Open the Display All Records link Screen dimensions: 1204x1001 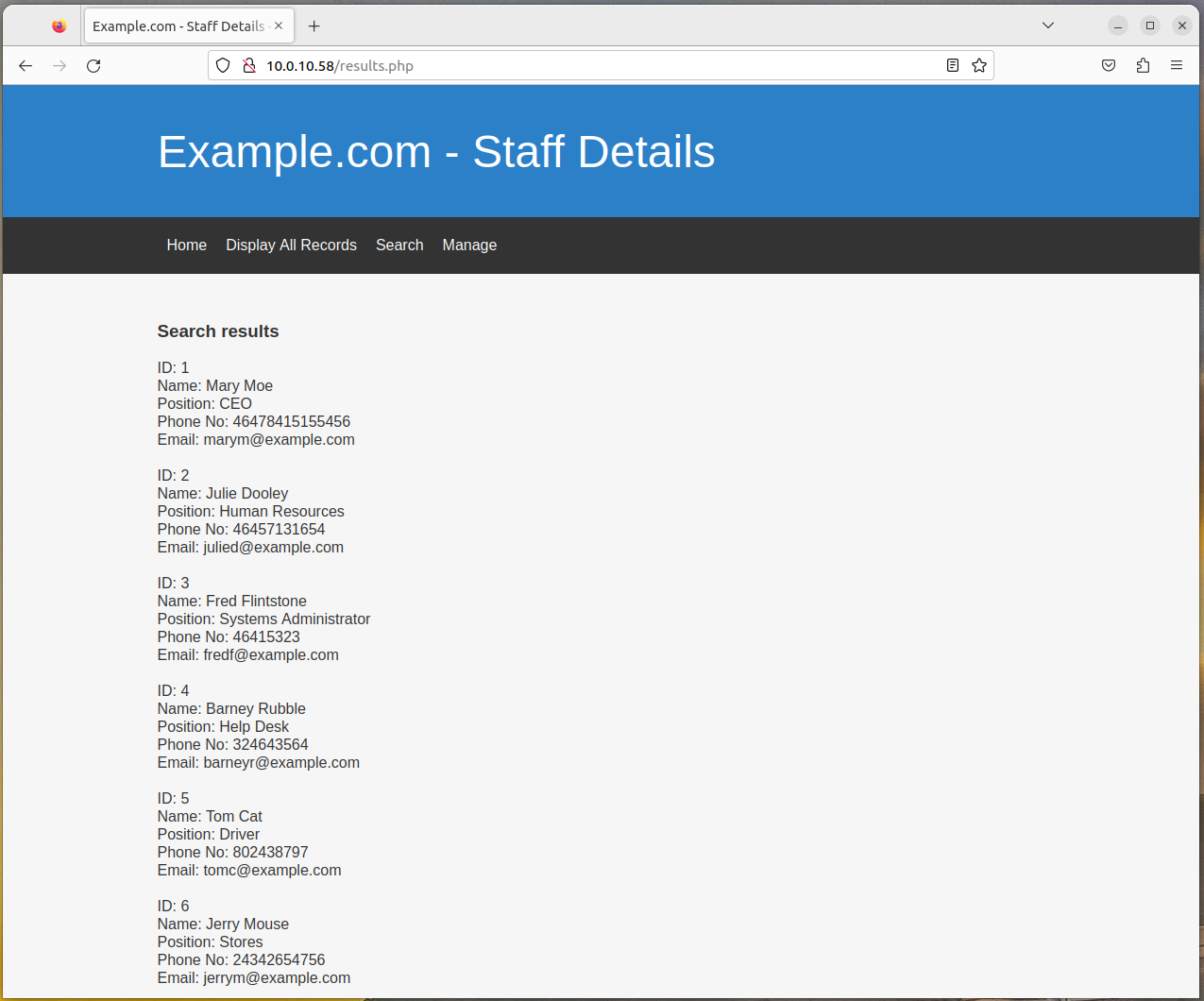[291, 246]
